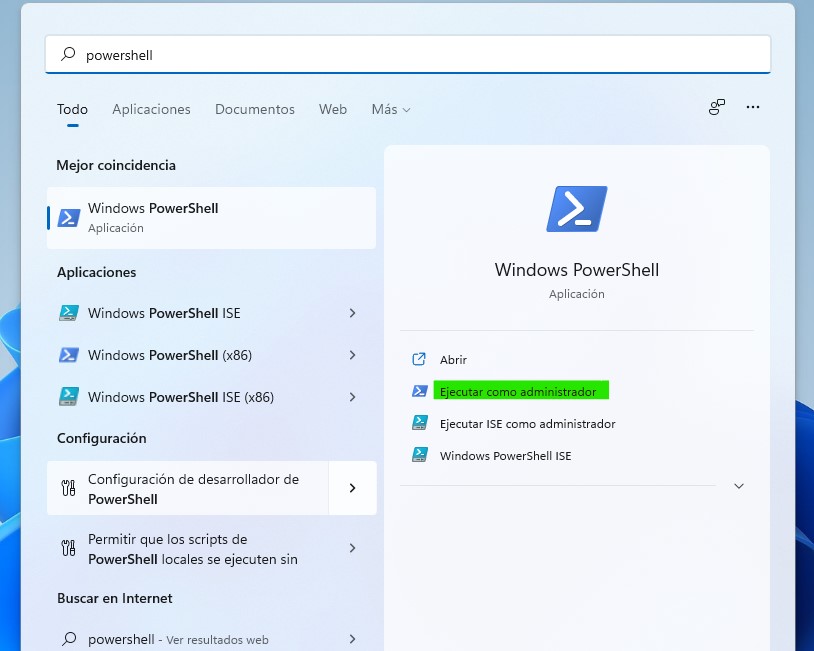Click Abrir in the details pane
814x651 pixels.
click(453, 360)
